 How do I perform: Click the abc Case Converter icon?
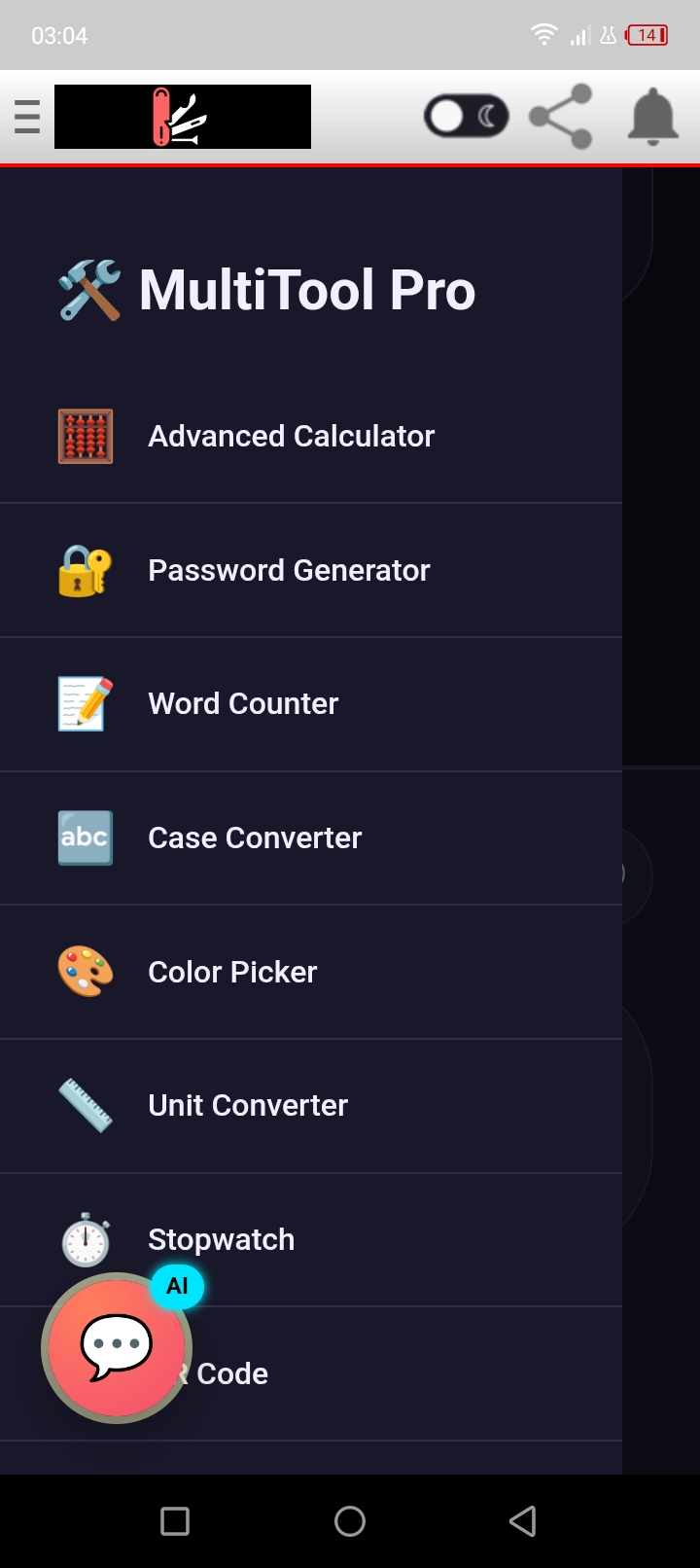point(86,837)
